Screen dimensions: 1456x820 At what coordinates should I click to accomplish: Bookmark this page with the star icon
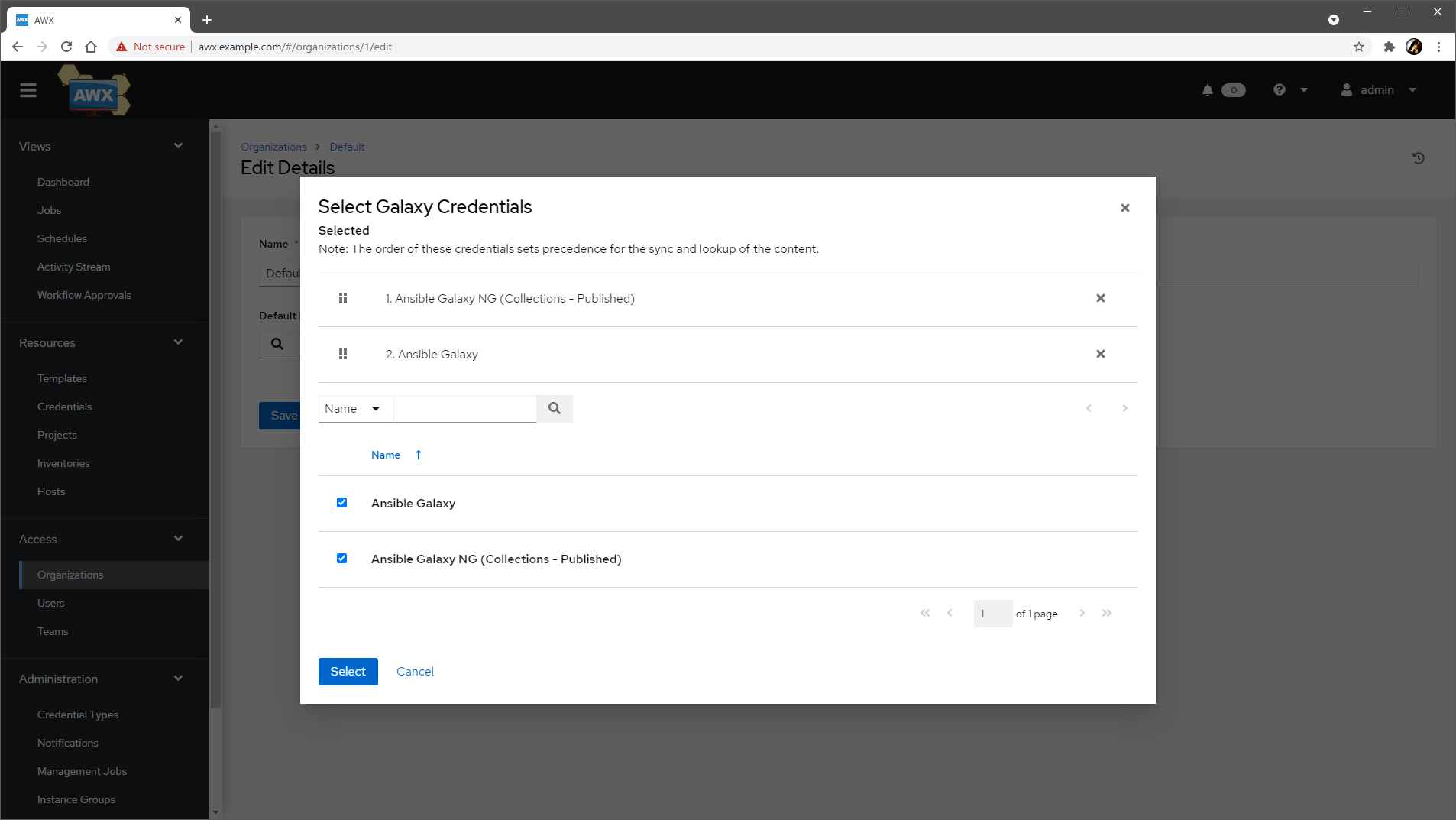coord(1358,47)
